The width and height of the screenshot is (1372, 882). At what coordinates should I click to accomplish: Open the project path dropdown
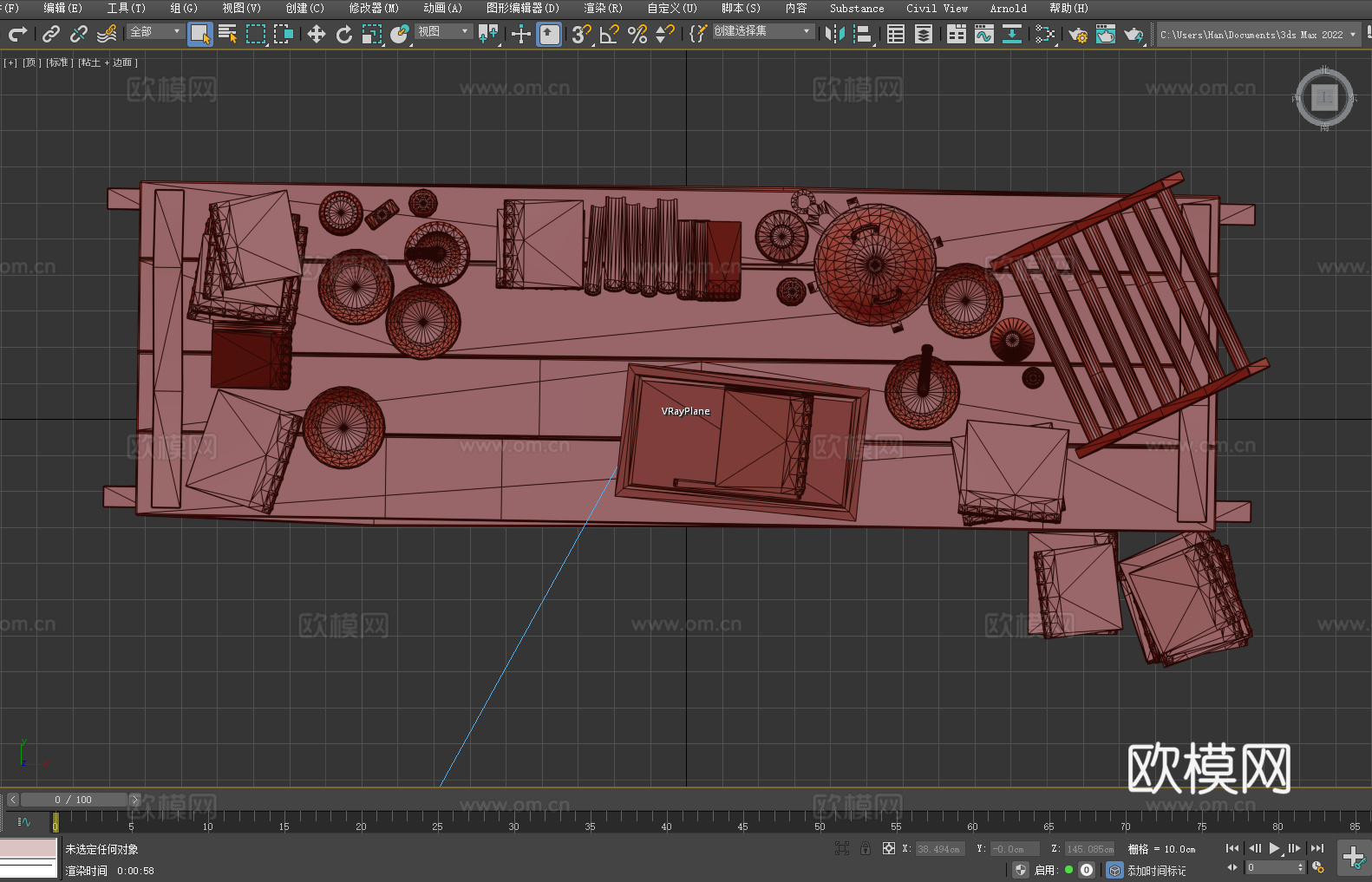[1258, 35]
